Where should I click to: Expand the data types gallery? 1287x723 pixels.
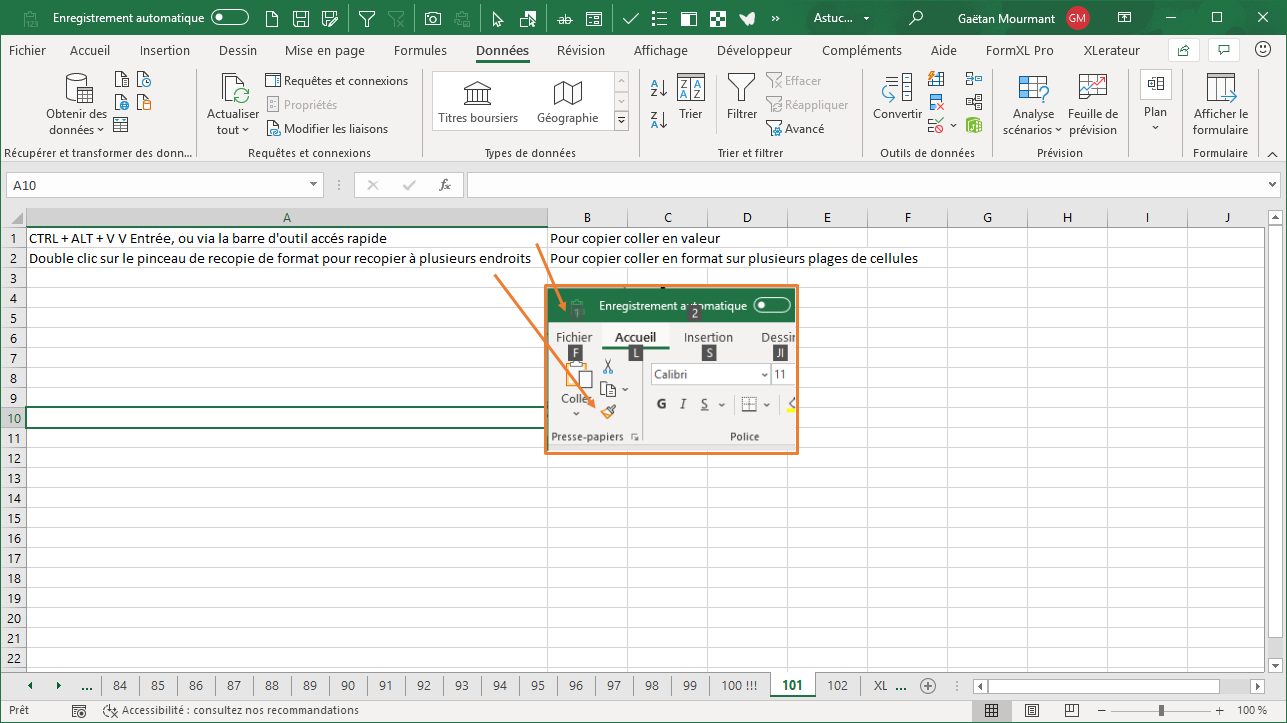(x=621, y=121)
